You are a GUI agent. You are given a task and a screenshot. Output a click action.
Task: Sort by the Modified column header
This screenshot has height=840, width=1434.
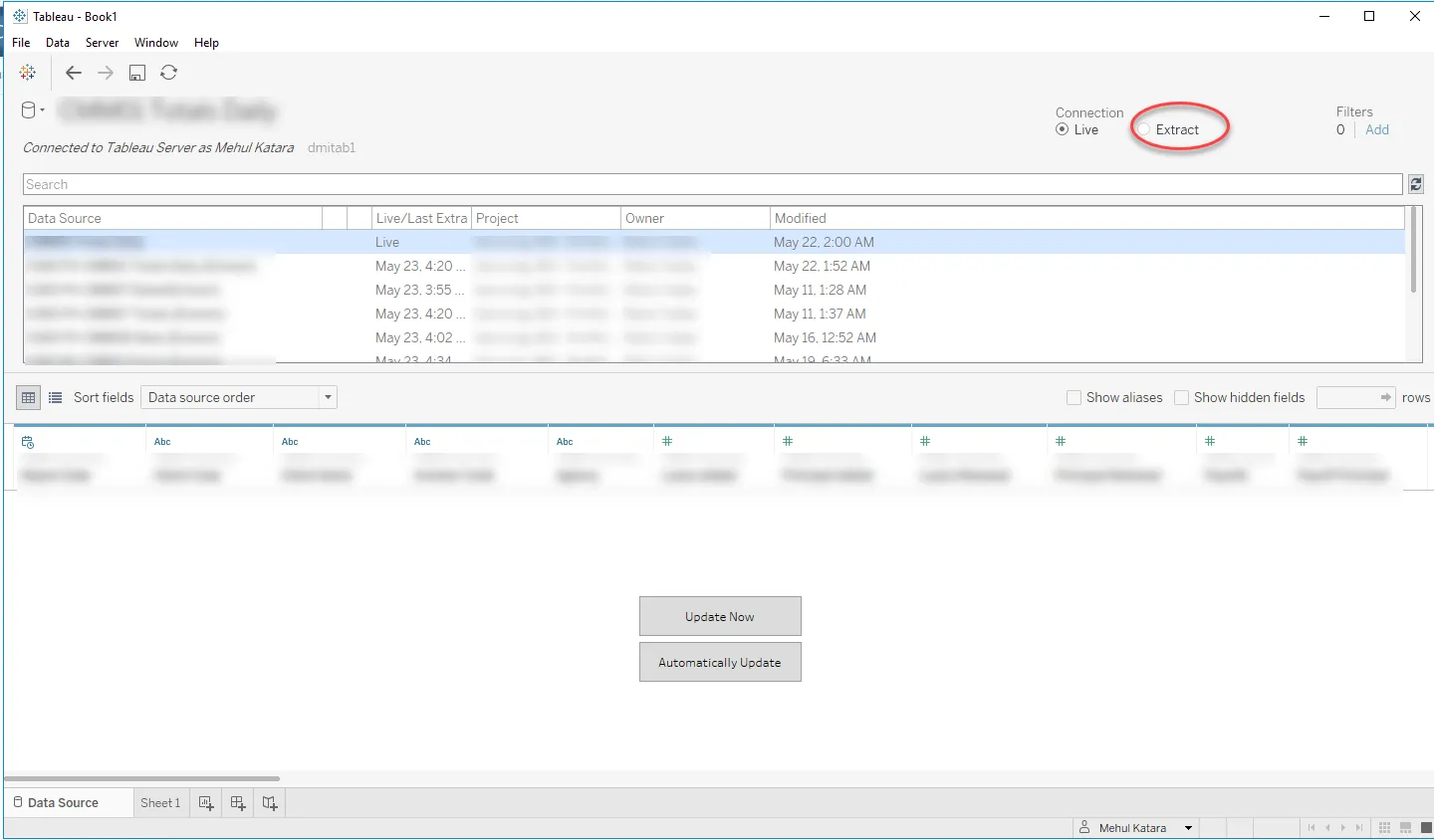[x=1087, y=218]
